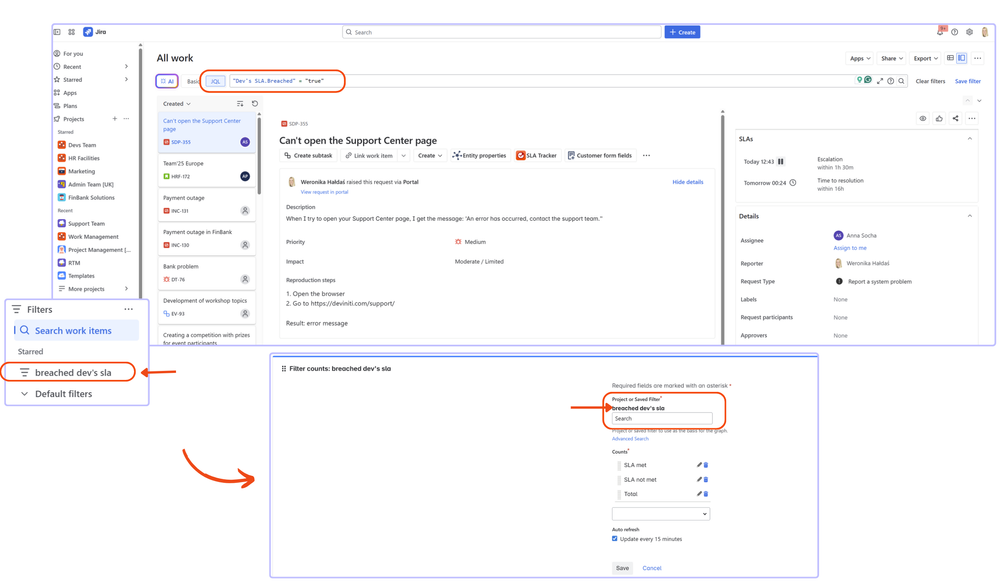Screen dimensions: 999x586
Task: Click the thumbs-up vote icon
Action: (x=939, y=118)
